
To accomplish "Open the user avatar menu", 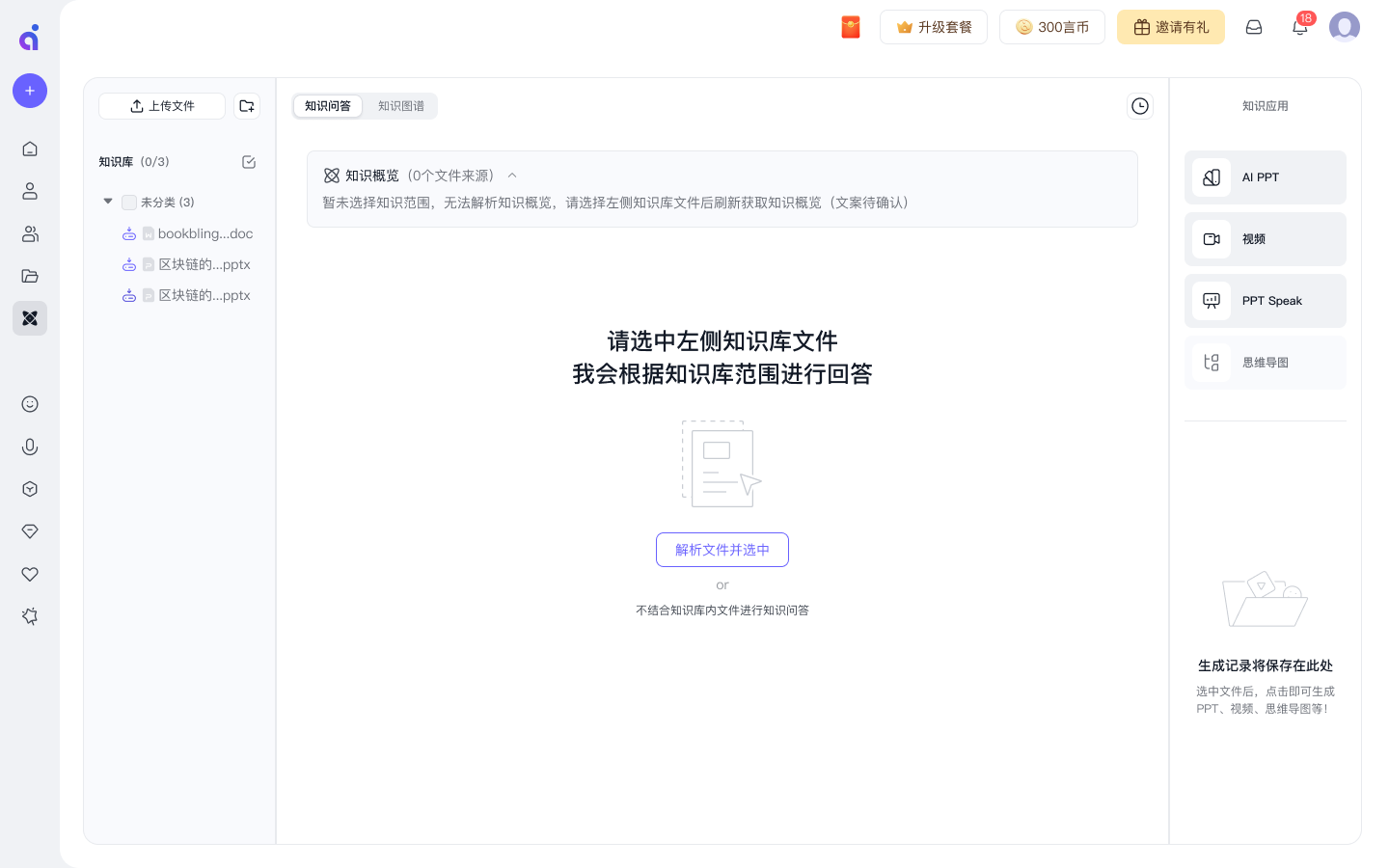I will pyautogui.click(x=1345, y=26).
